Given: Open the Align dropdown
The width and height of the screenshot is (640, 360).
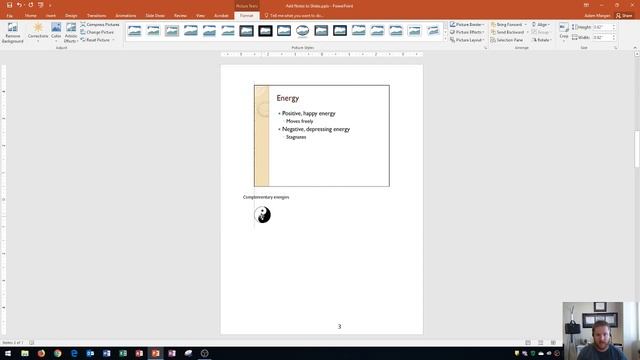Looking at the screenshot, I should point(541,24).
